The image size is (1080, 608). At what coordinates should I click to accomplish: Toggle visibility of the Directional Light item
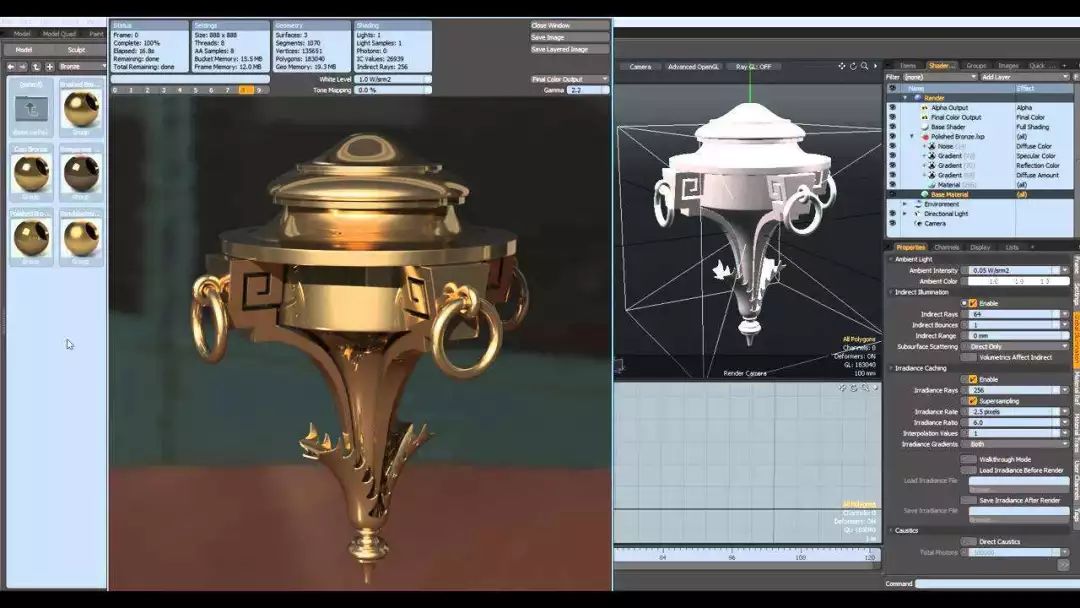(892, 213)
